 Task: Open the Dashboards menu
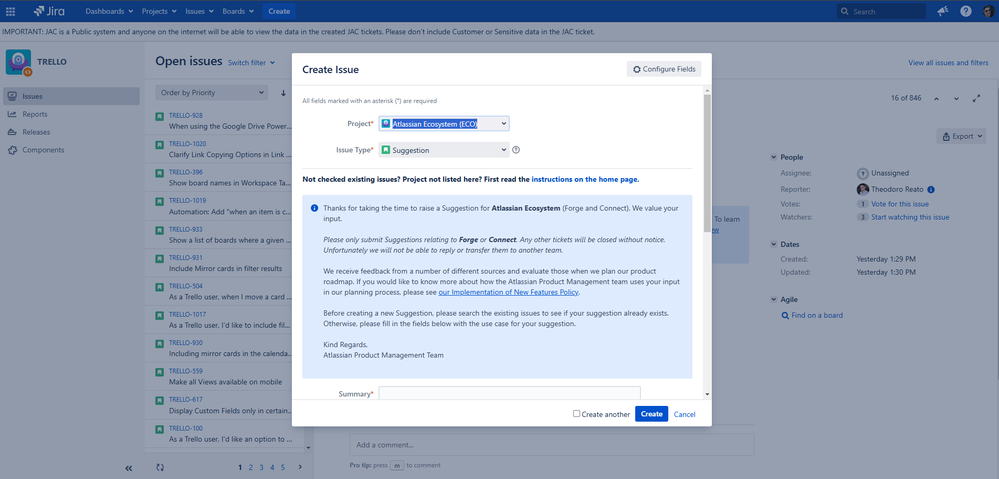point(109,11)
